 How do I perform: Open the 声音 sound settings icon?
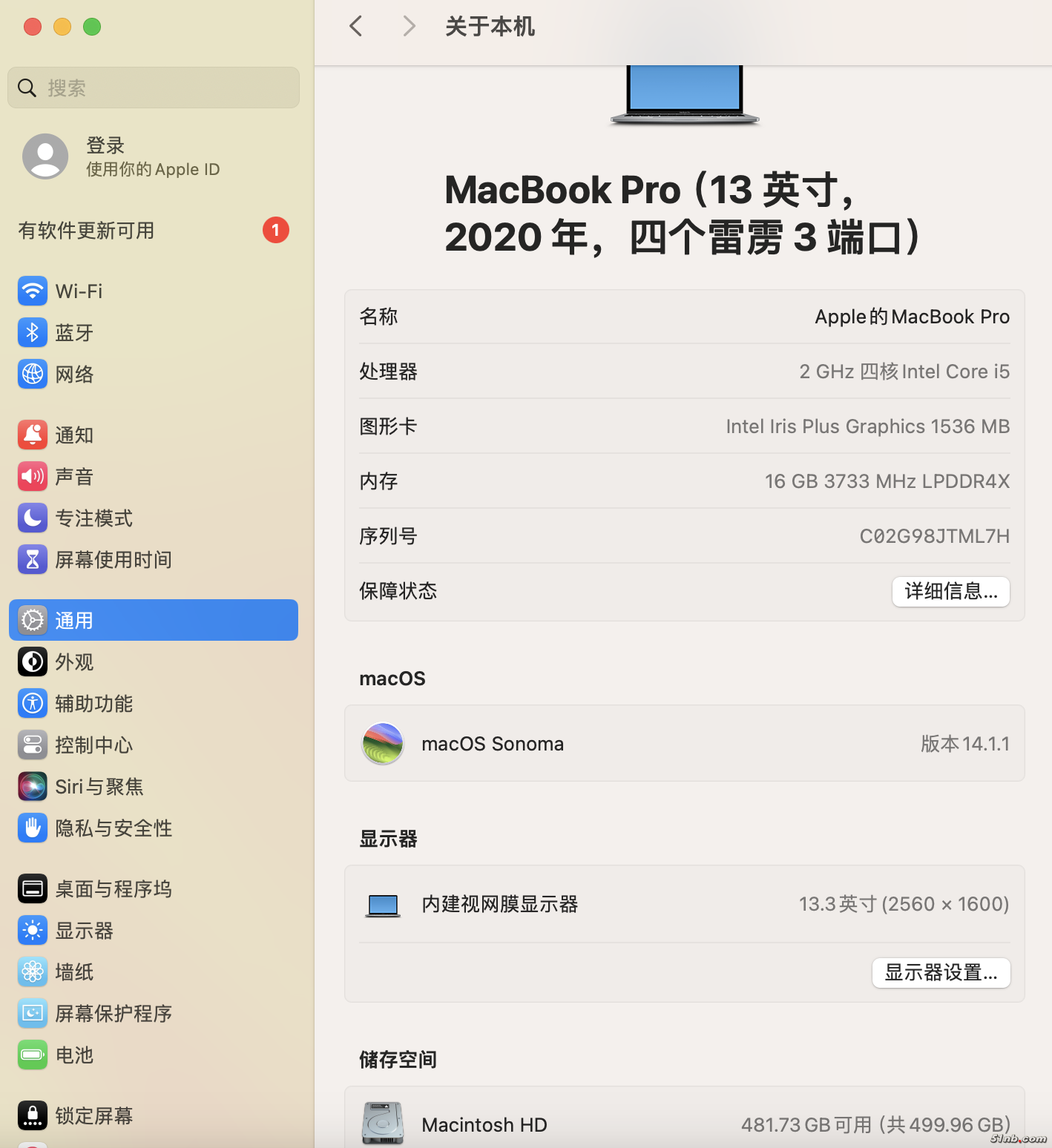pos(33,476)
